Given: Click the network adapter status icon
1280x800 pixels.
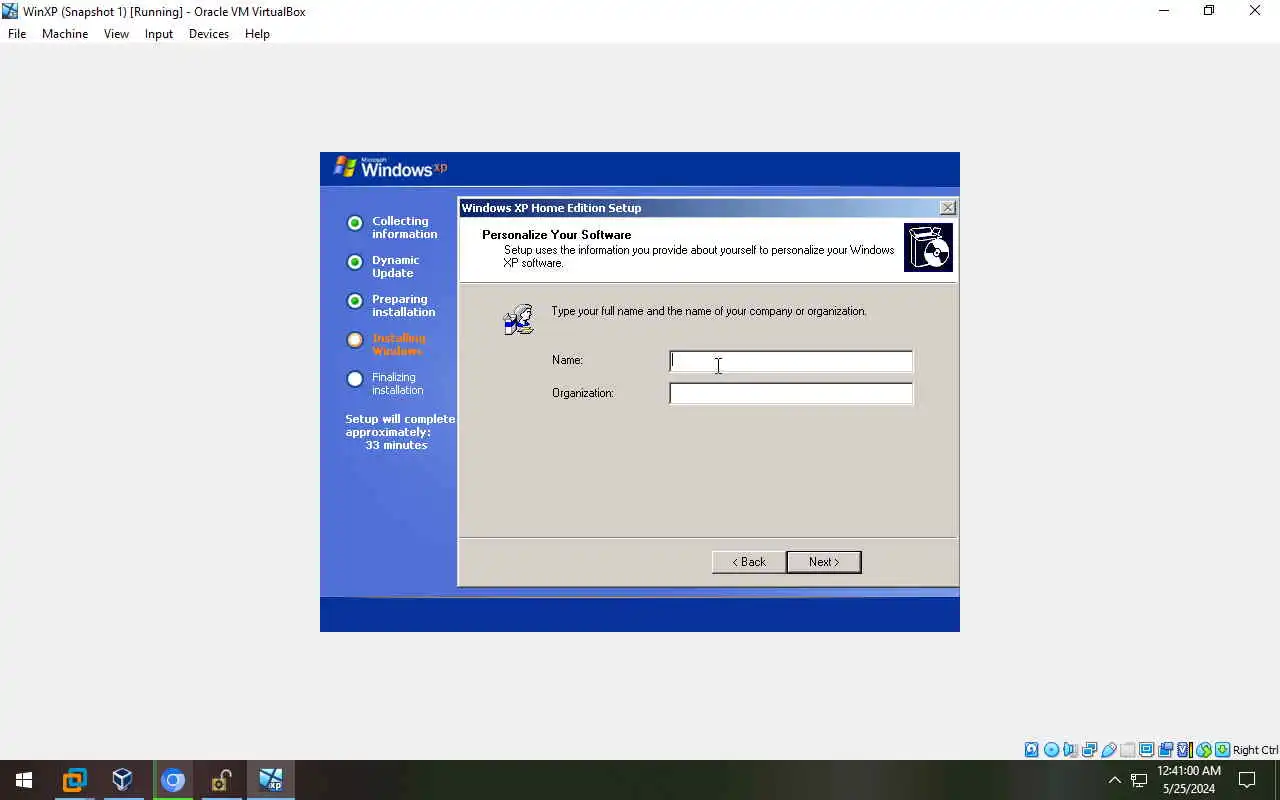Looking at the screenshot, I should [1089, 750].
